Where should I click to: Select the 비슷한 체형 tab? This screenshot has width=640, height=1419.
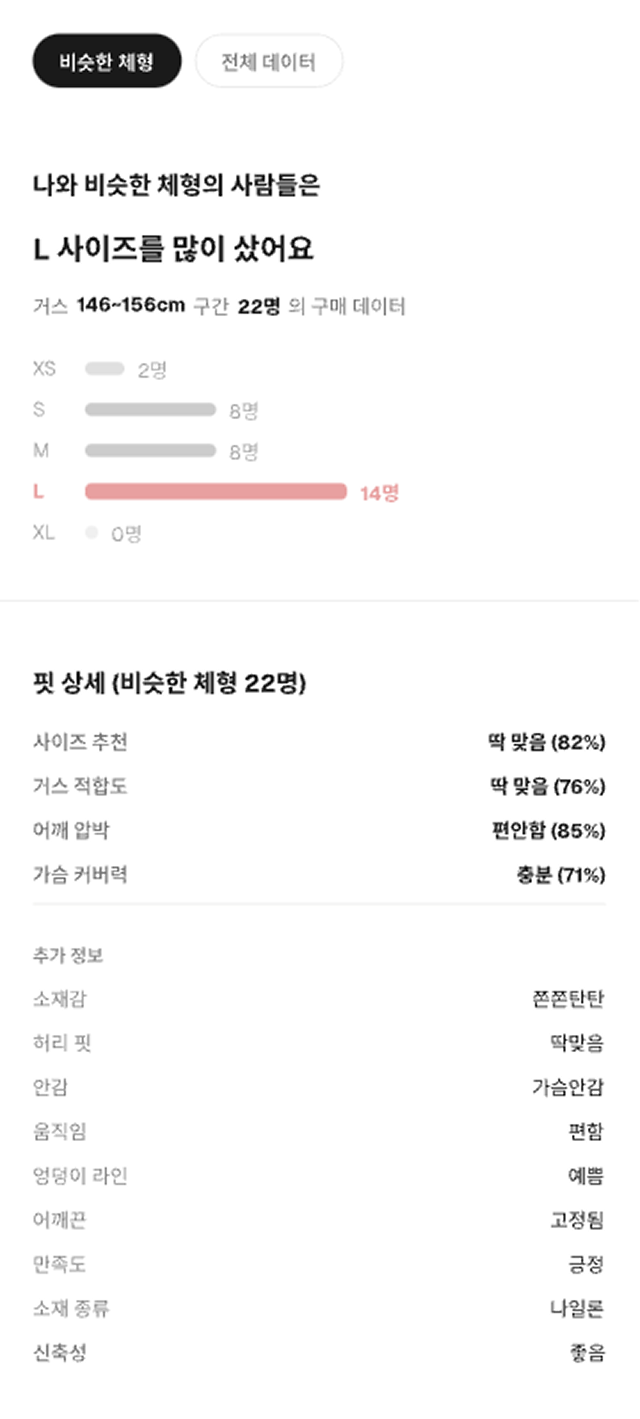tap(108, 61)
